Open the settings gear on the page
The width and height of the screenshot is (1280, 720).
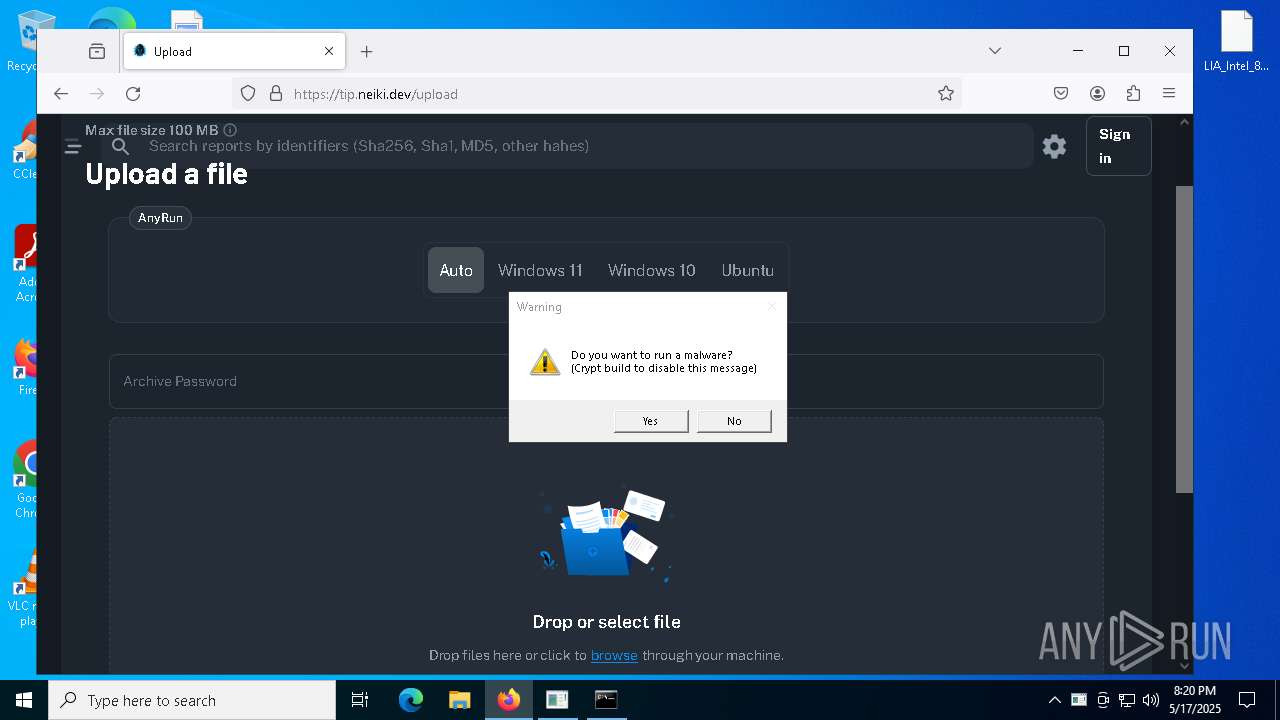pos(1054,146)
